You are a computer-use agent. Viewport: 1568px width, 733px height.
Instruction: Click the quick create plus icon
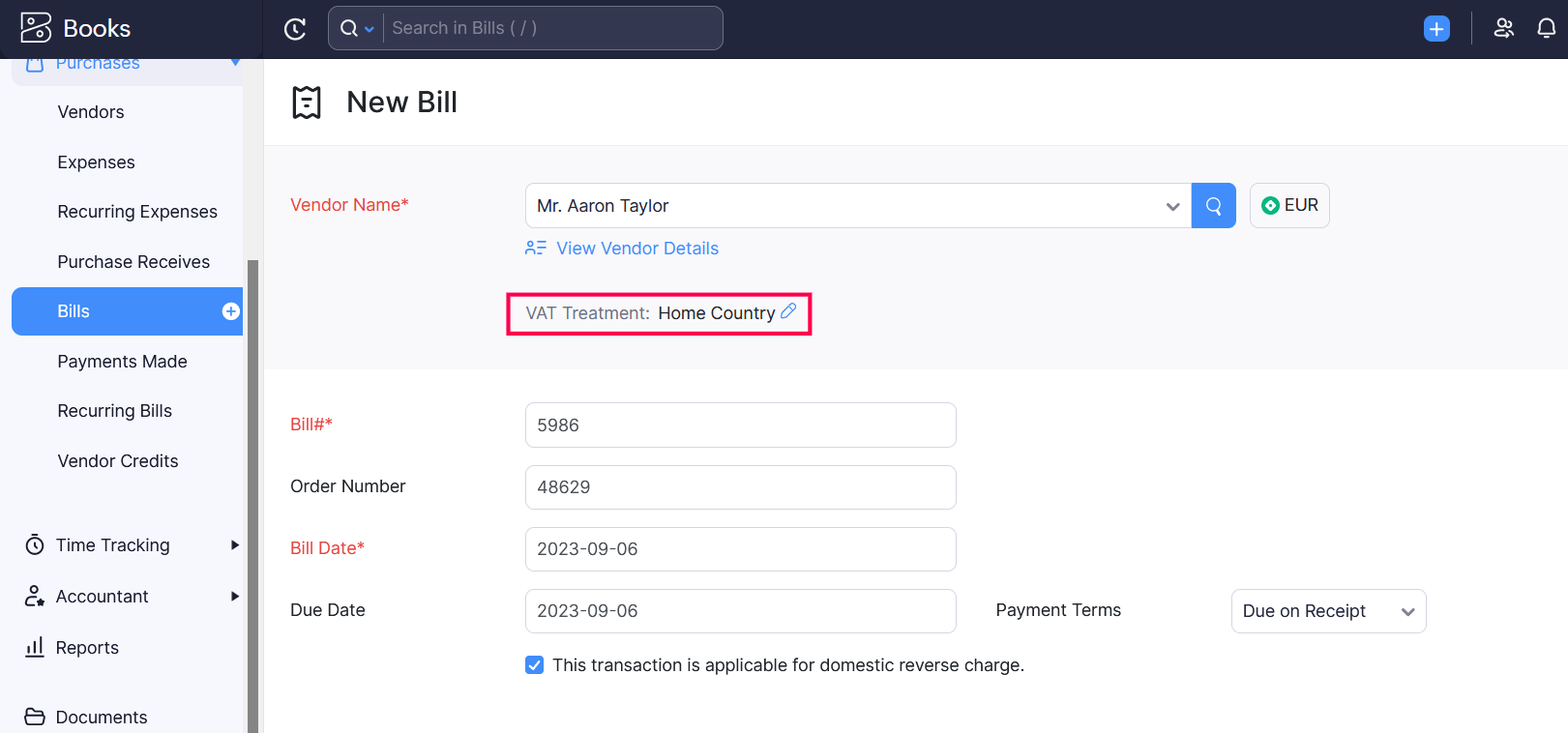pos(1436,28)
